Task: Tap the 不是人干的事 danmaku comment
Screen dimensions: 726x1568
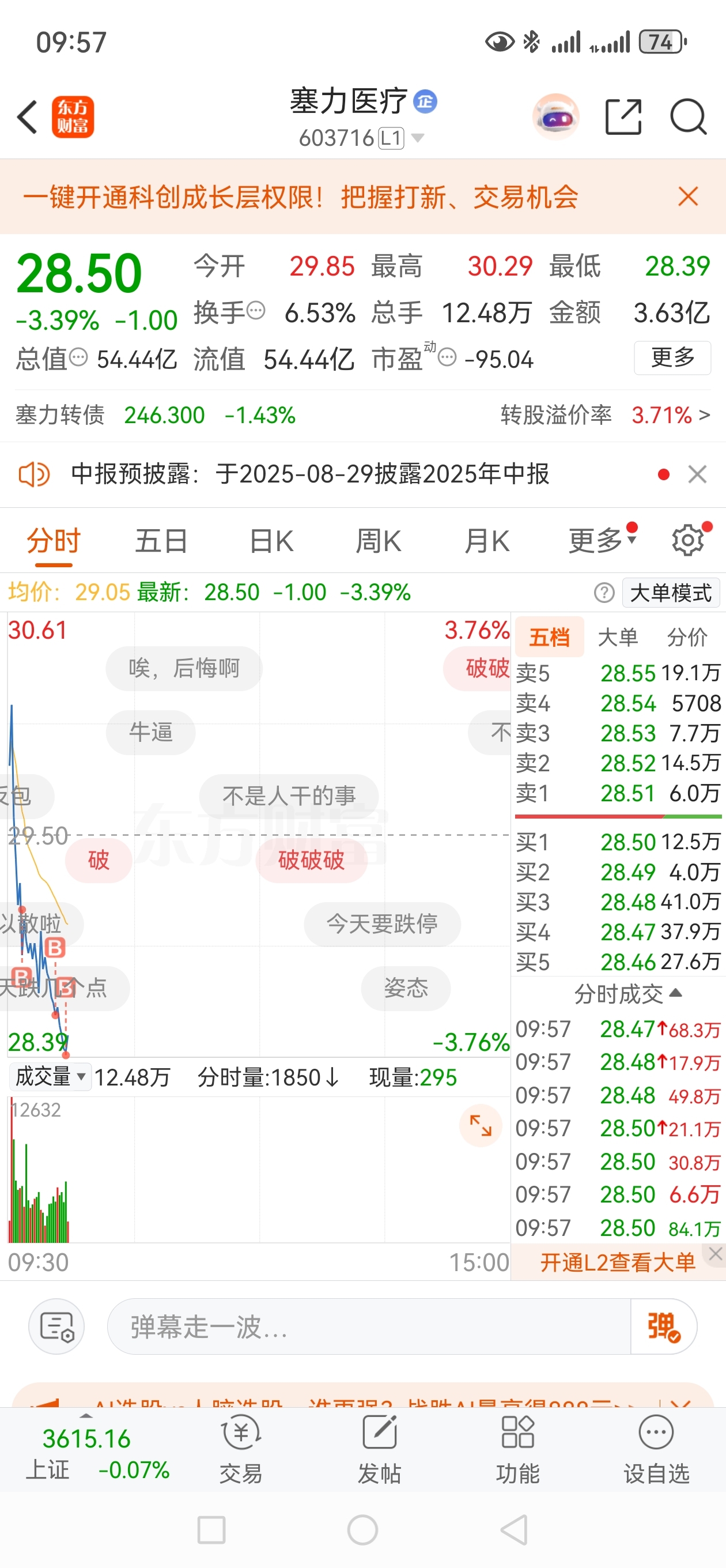Action: coord(289,796)
